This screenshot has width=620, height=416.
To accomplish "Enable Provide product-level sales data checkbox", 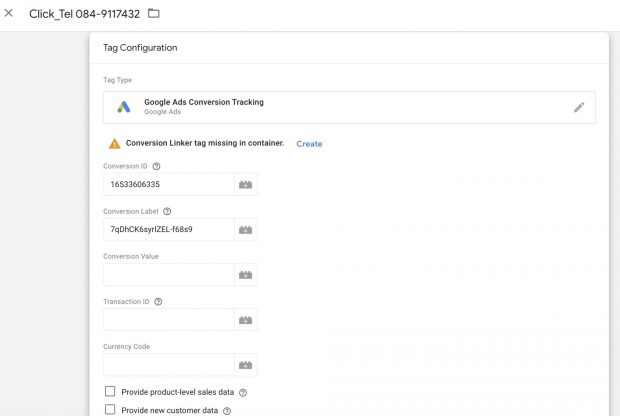I will tap(110, 391).
